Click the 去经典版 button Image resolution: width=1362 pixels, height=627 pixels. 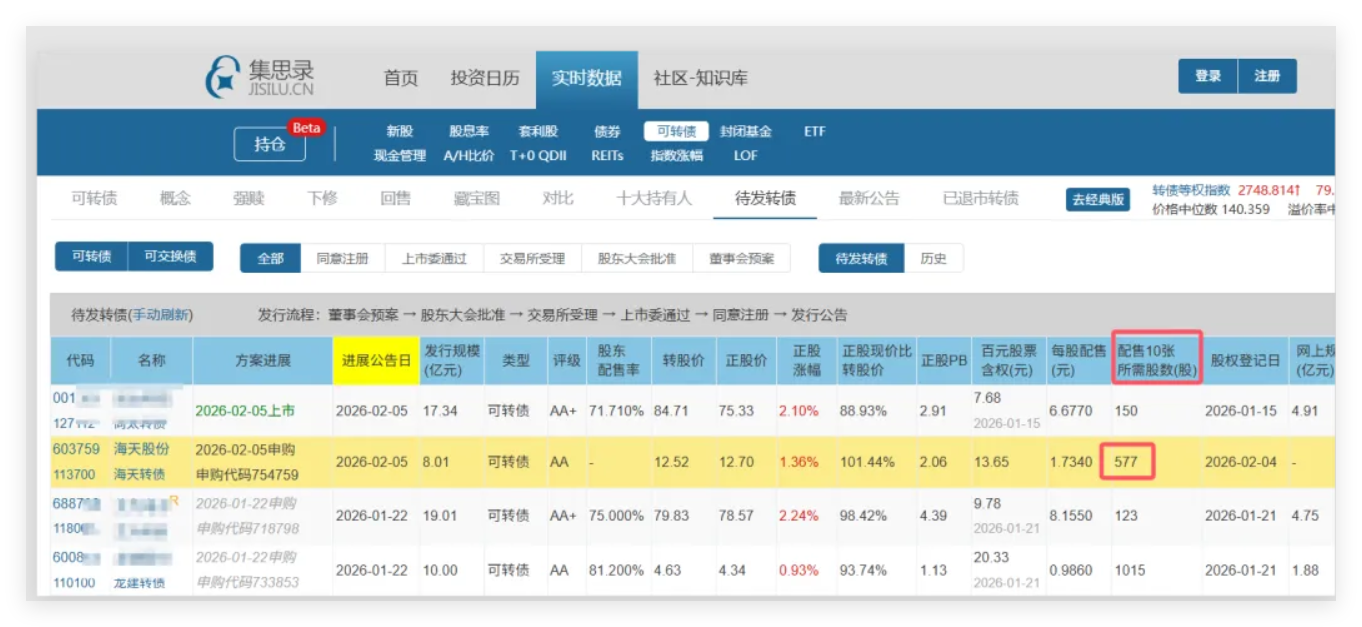pos(1098,199)
